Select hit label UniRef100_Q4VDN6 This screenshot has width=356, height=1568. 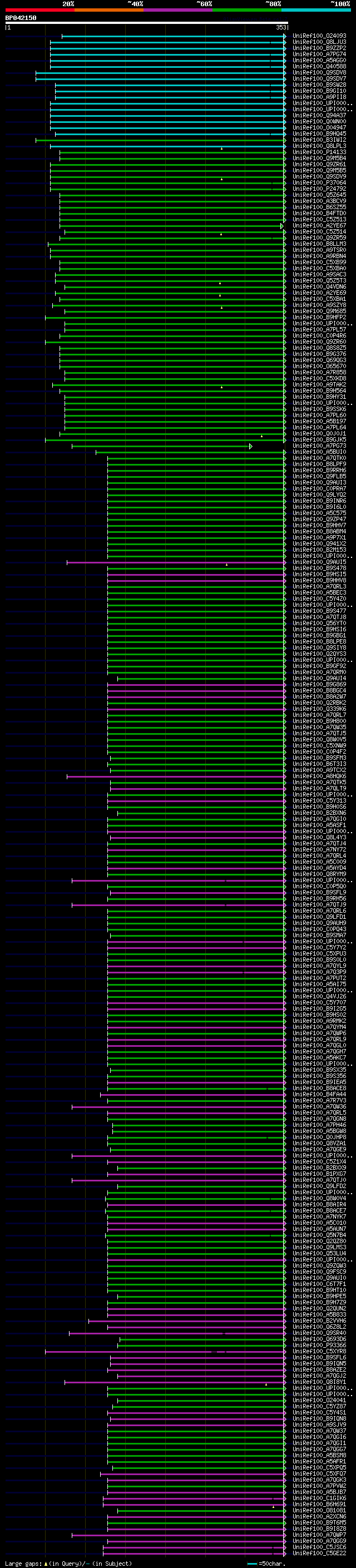(x=319, y=286)
